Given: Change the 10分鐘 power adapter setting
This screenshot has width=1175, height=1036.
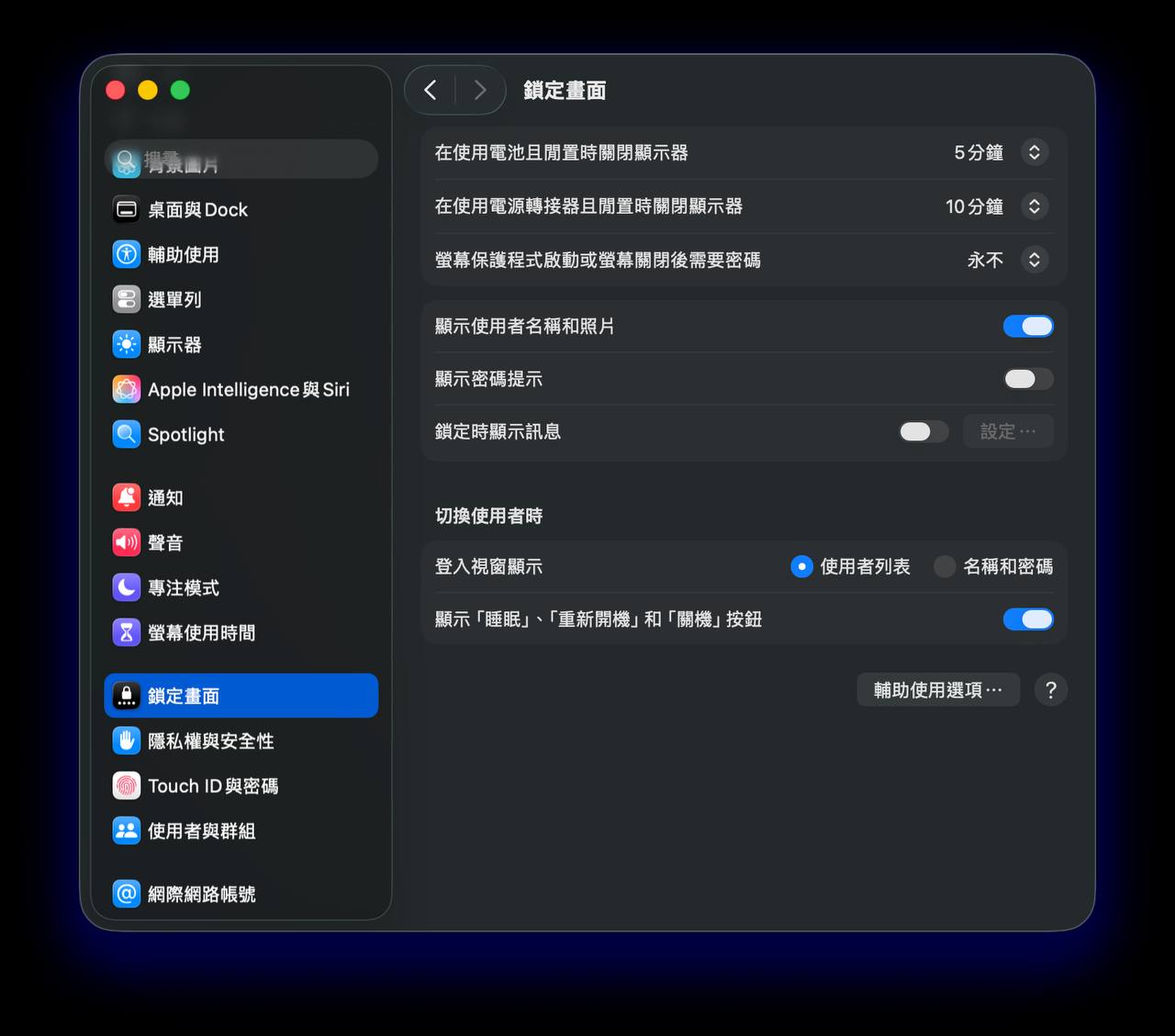Looking at the screenshot, I should tap(1035, 206).
